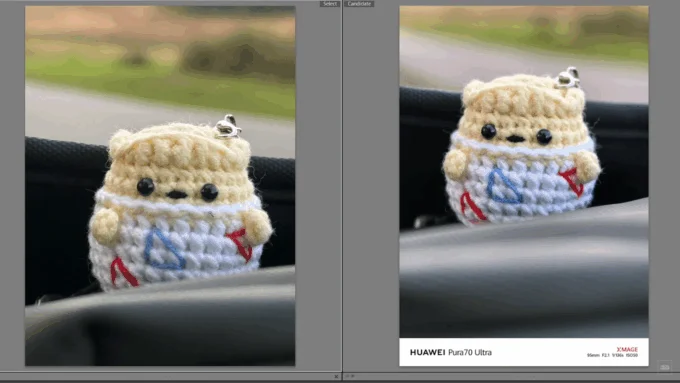Screen dimensions: 680x383
Task: Click the bottom bar beneath the Candidate pane
Action: [512, 376]
